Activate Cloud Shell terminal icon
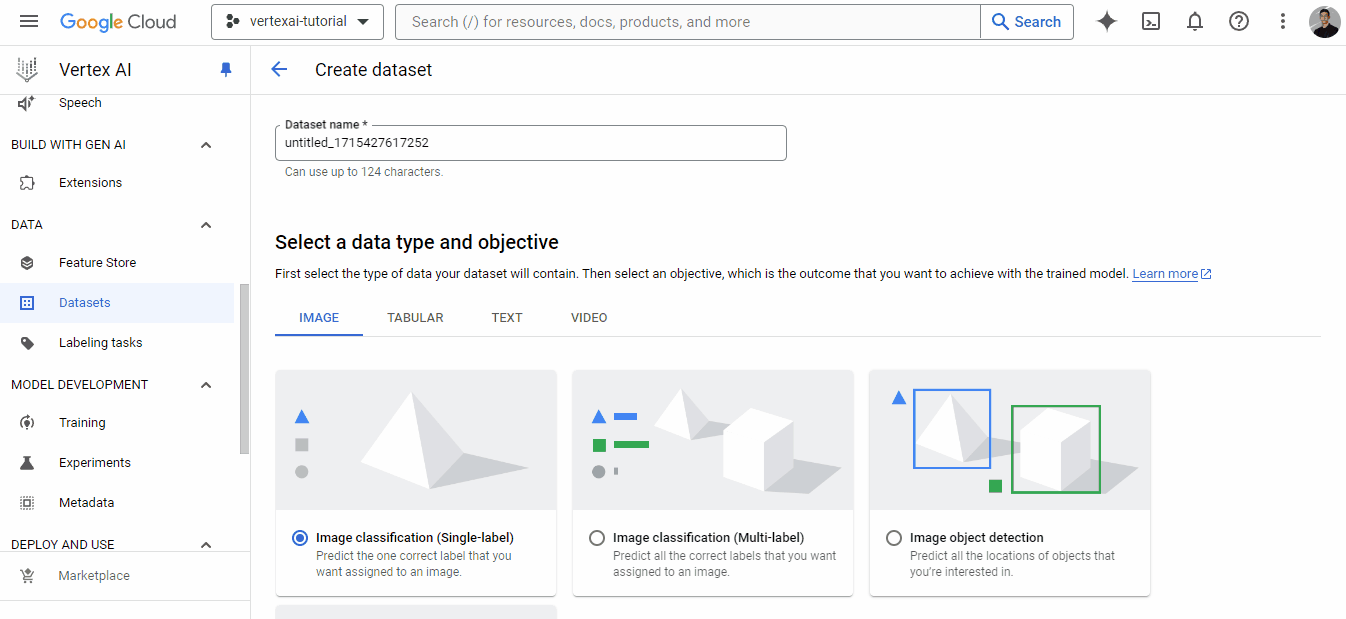Image resolution: width=1346 pixels, height=619 pixels. click(1151, 21)
